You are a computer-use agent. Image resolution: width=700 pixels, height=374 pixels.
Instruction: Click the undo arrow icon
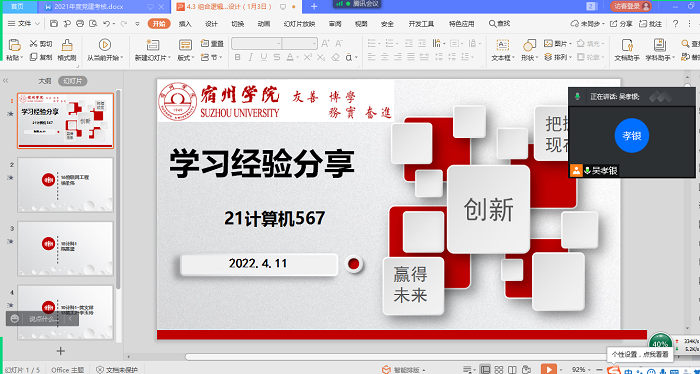[106, 24]
